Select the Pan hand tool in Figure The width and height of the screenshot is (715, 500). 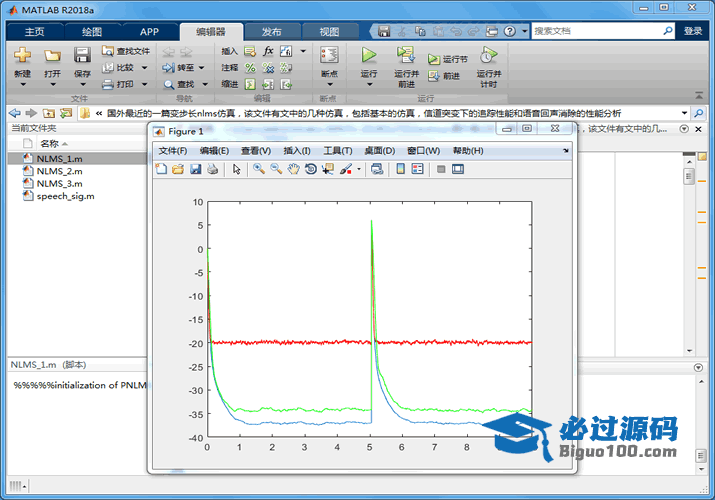pyautogui.click(x=293, y=169)
